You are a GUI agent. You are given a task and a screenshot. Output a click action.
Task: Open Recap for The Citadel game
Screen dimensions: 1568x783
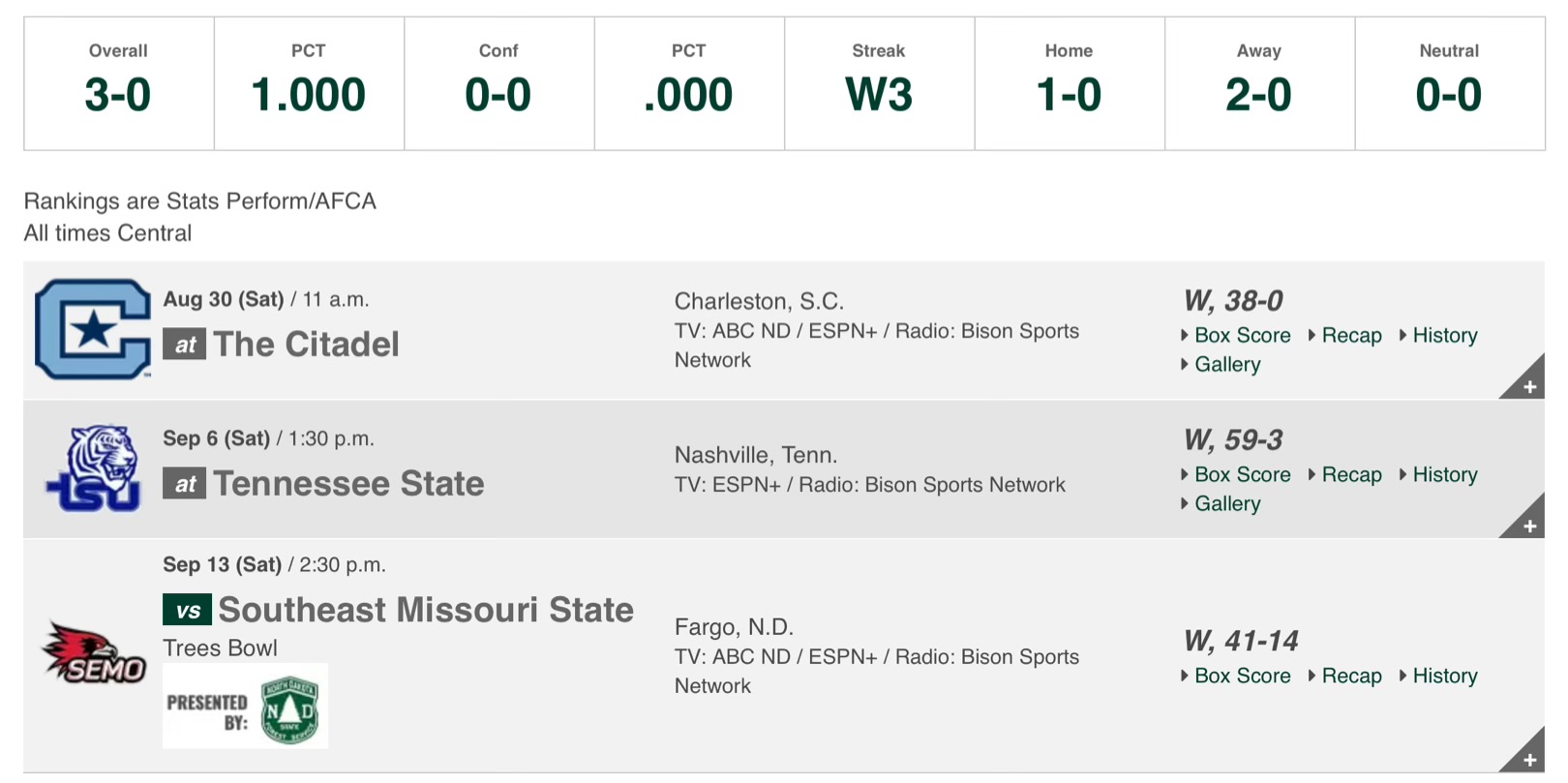(x=1351, y=336)
